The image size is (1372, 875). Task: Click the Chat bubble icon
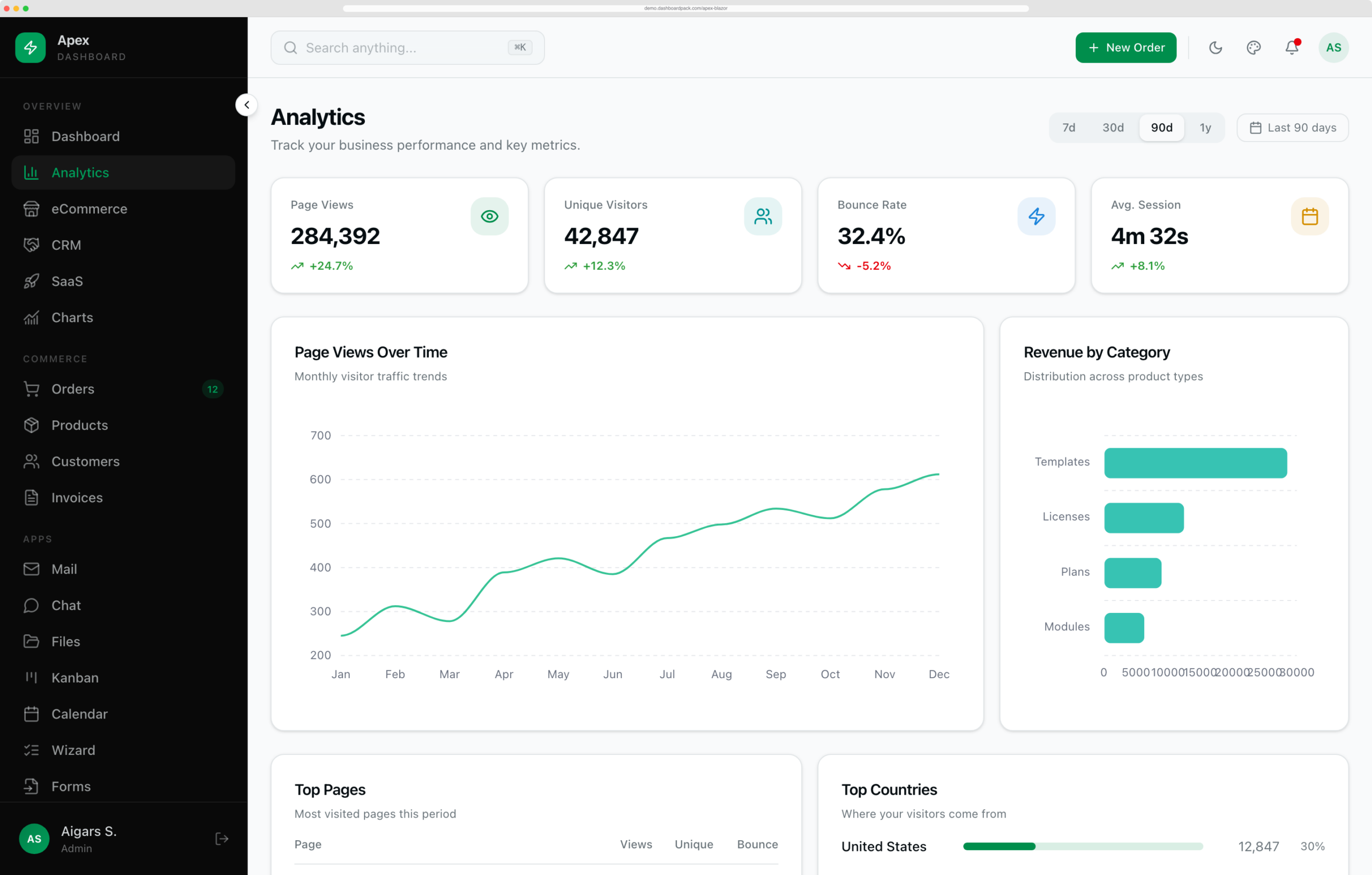coord(31,605)
